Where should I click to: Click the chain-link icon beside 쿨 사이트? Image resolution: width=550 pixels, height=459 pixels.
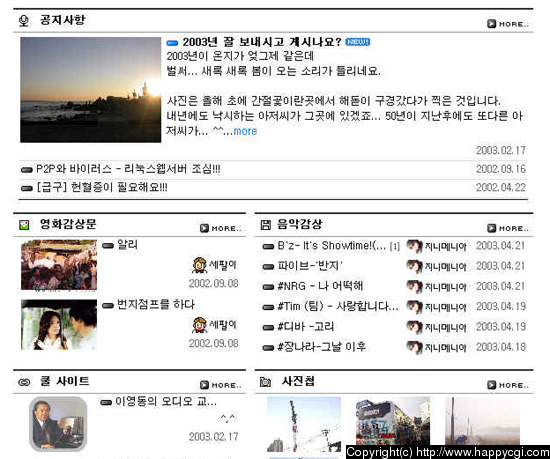[x=24, y=382]
